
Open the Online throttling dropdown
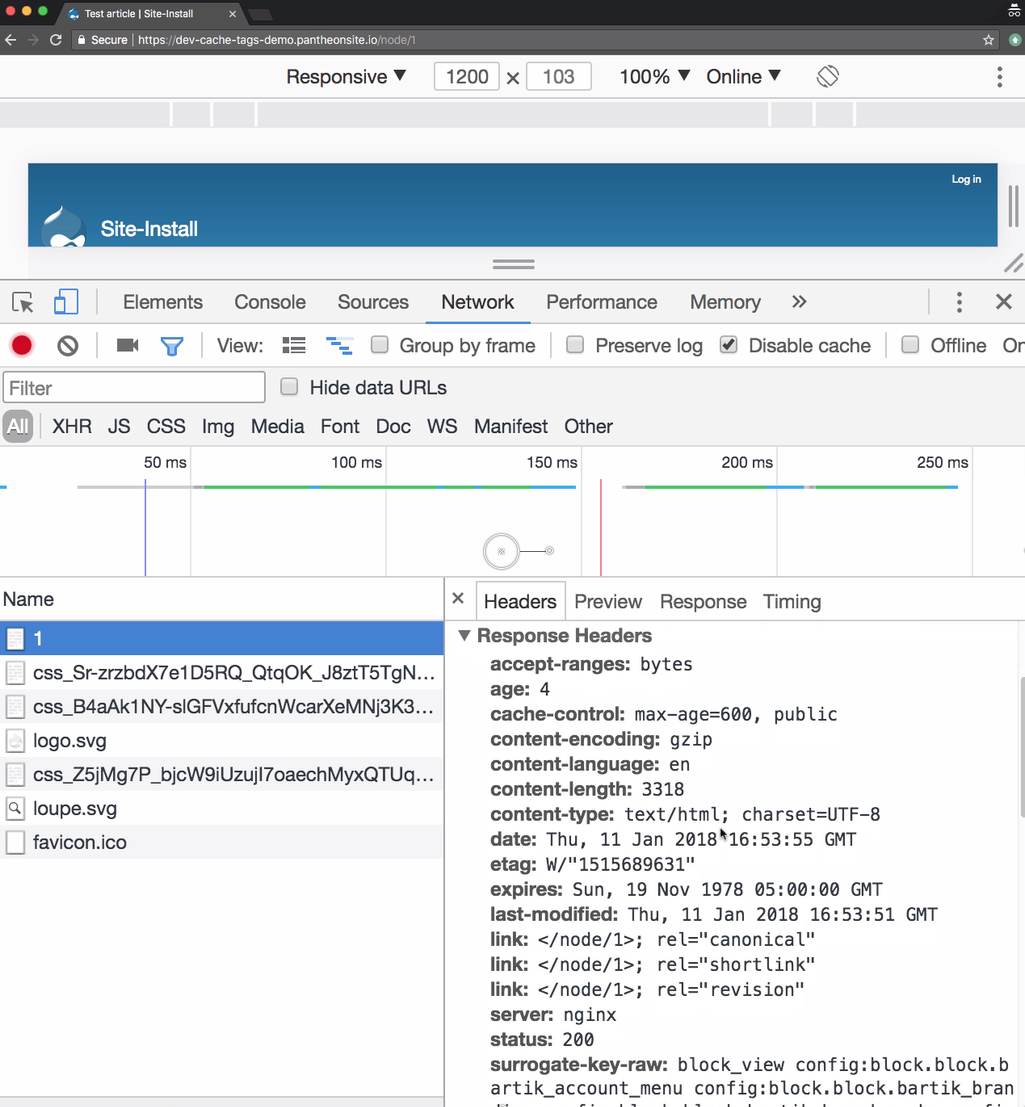tap(743, 76)
